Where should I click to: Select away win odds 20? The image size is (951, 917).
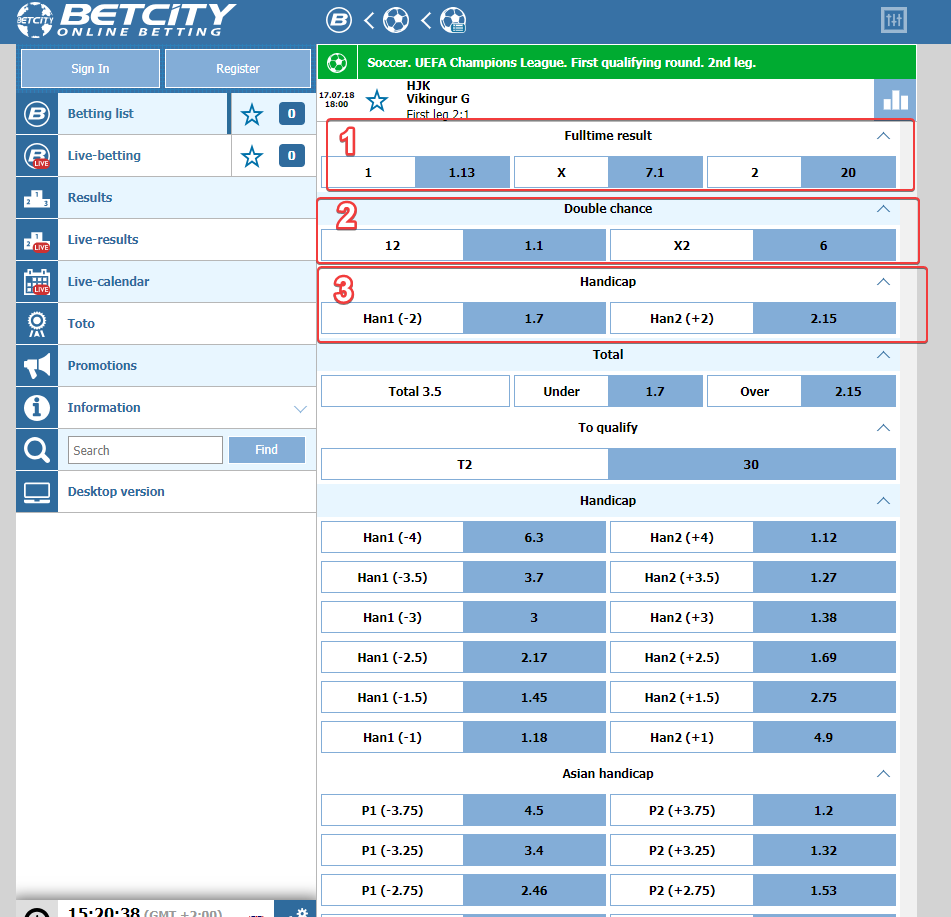848,172
